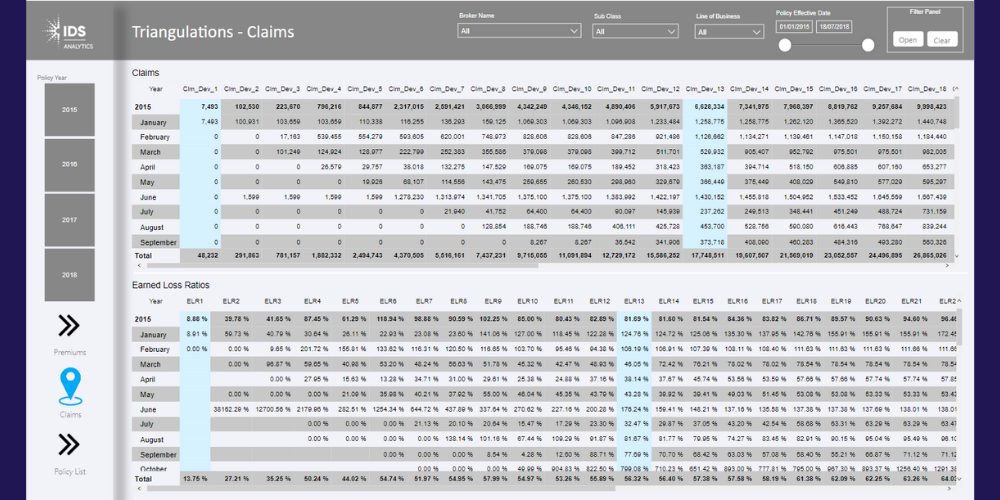Click the Clear filter button

coord(940,40)
